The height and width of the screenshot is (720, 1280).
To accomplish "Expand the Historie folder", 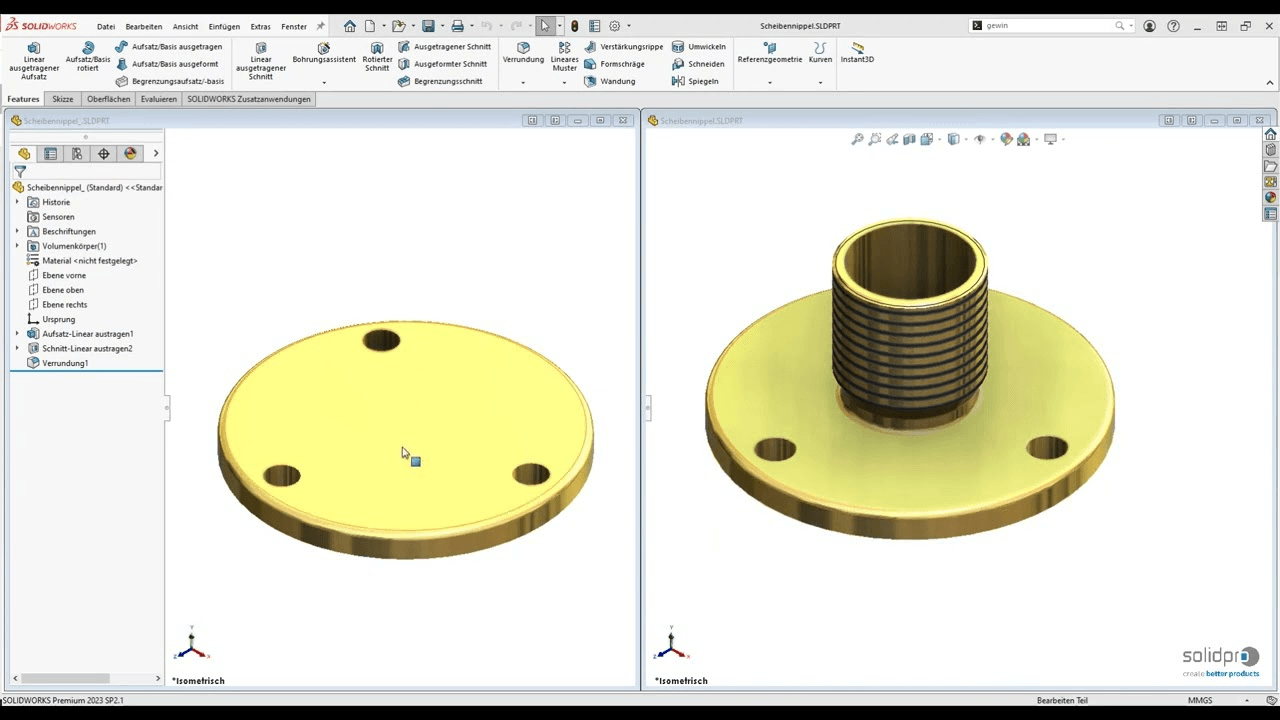I will 16,202.
